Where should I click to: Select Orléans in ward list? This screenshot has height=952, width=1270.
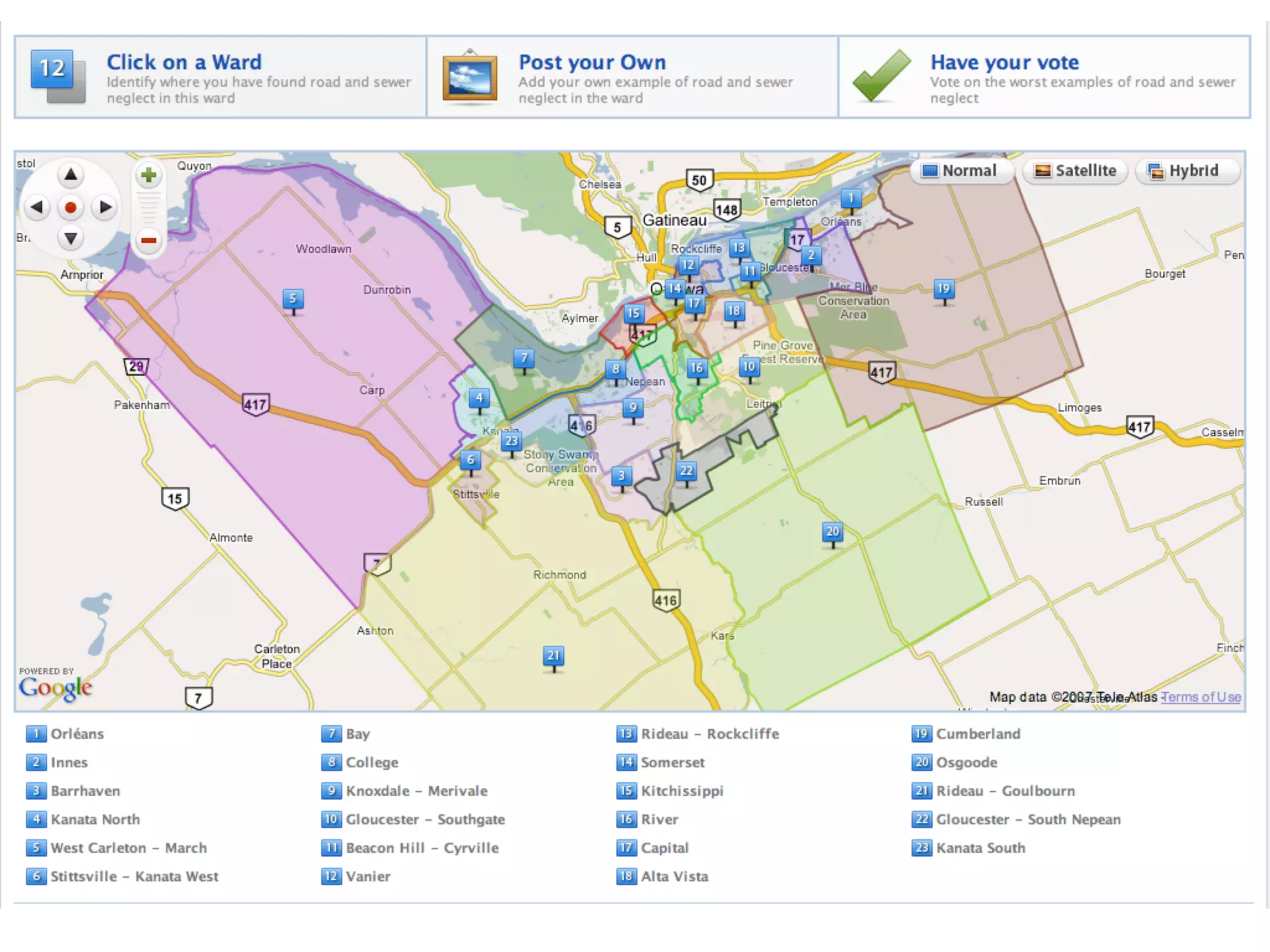pyautogui.click(x=77, y=734)
